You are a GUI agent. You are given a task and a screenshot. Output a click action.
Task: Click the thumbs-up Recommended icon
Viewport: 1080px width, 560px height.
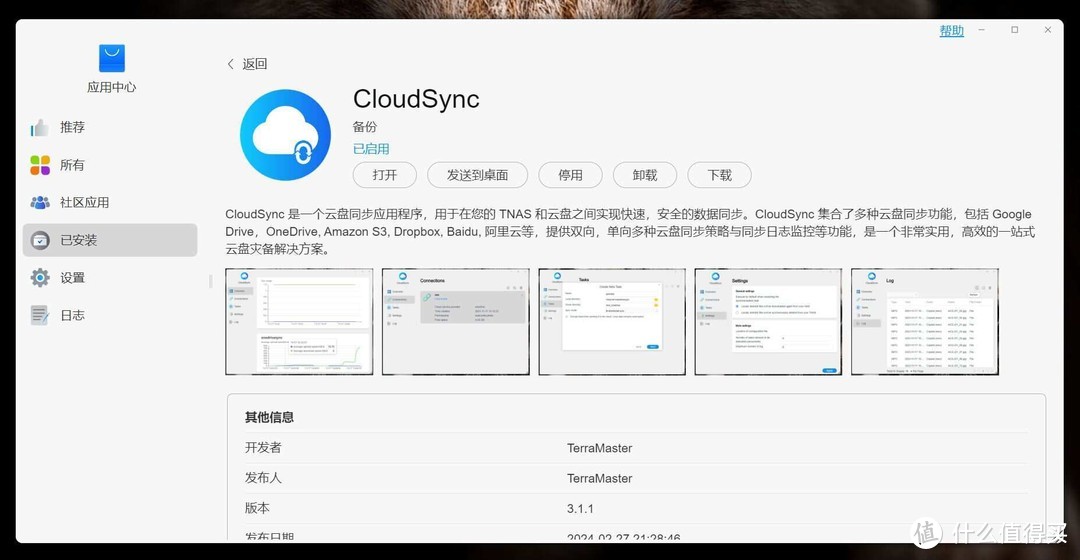pos(40,127)
